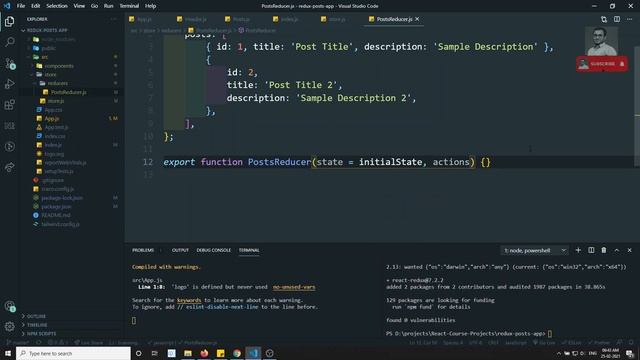Open the Source Control view
This screenshot has height=360, width=640.
pyautogui.click(x=9, y=63)
